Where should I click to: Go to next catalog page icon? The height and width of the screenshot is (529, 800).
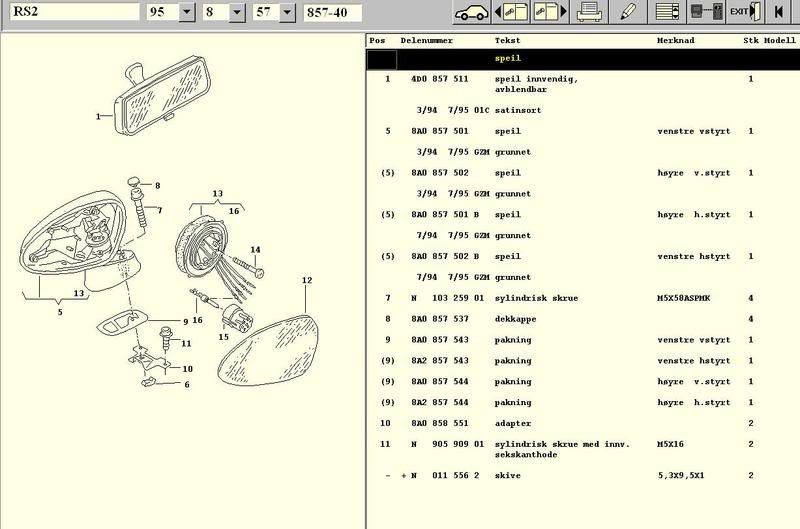tap(547, 13)
